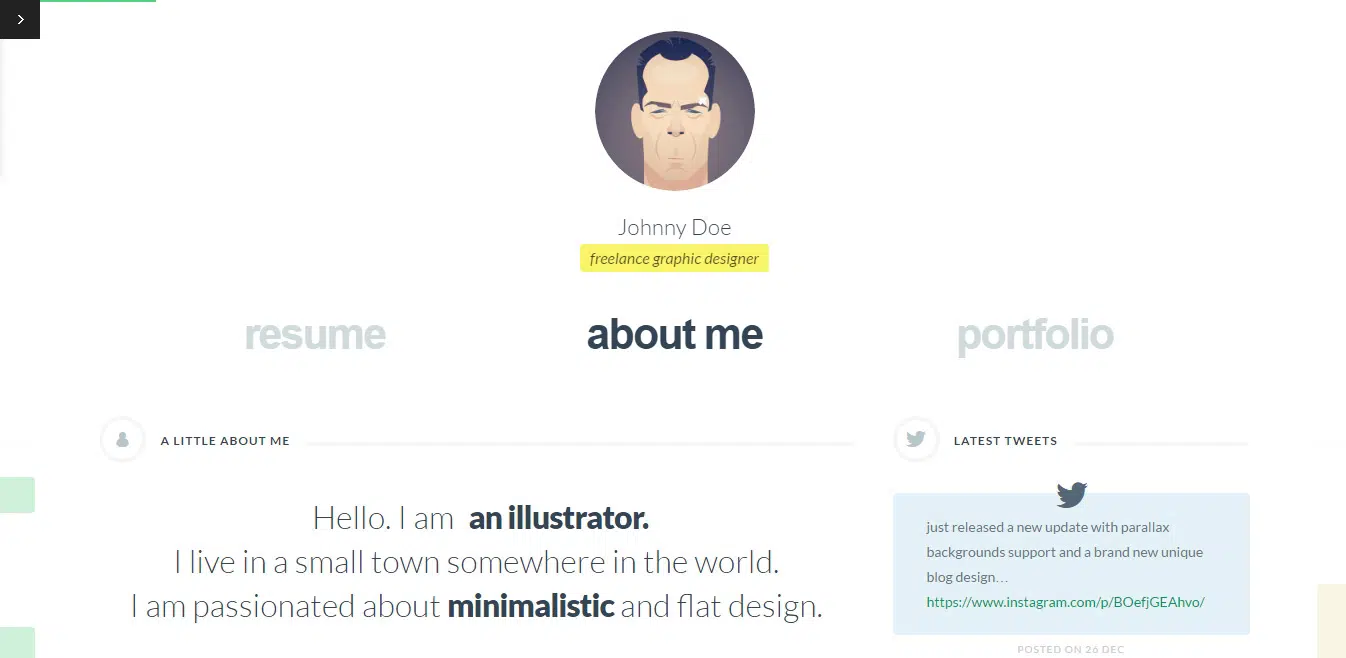Click the lower green block on left edge
The width and height of the screenshot is (1346, 658).
(x=17, y=643)
